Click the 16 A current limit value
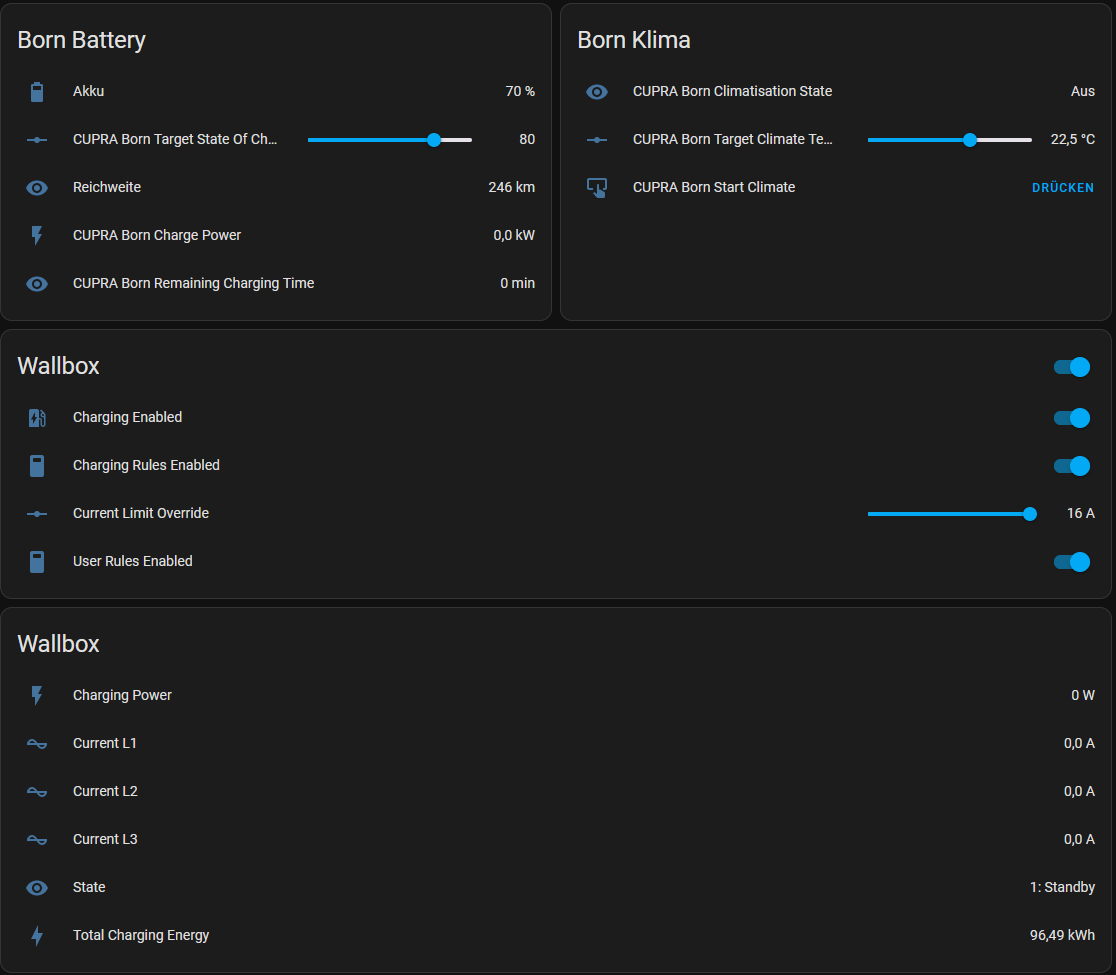This screenshot has height=975, width=1116. tap(1080, 514)
